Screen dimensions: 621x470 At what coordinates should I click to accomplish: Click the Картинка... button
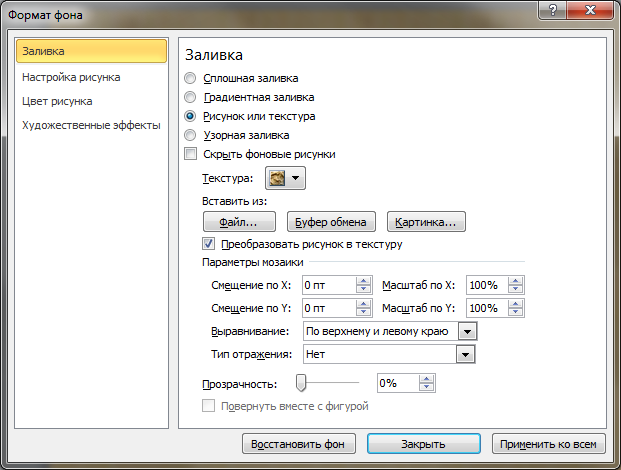tap(426, 222)
